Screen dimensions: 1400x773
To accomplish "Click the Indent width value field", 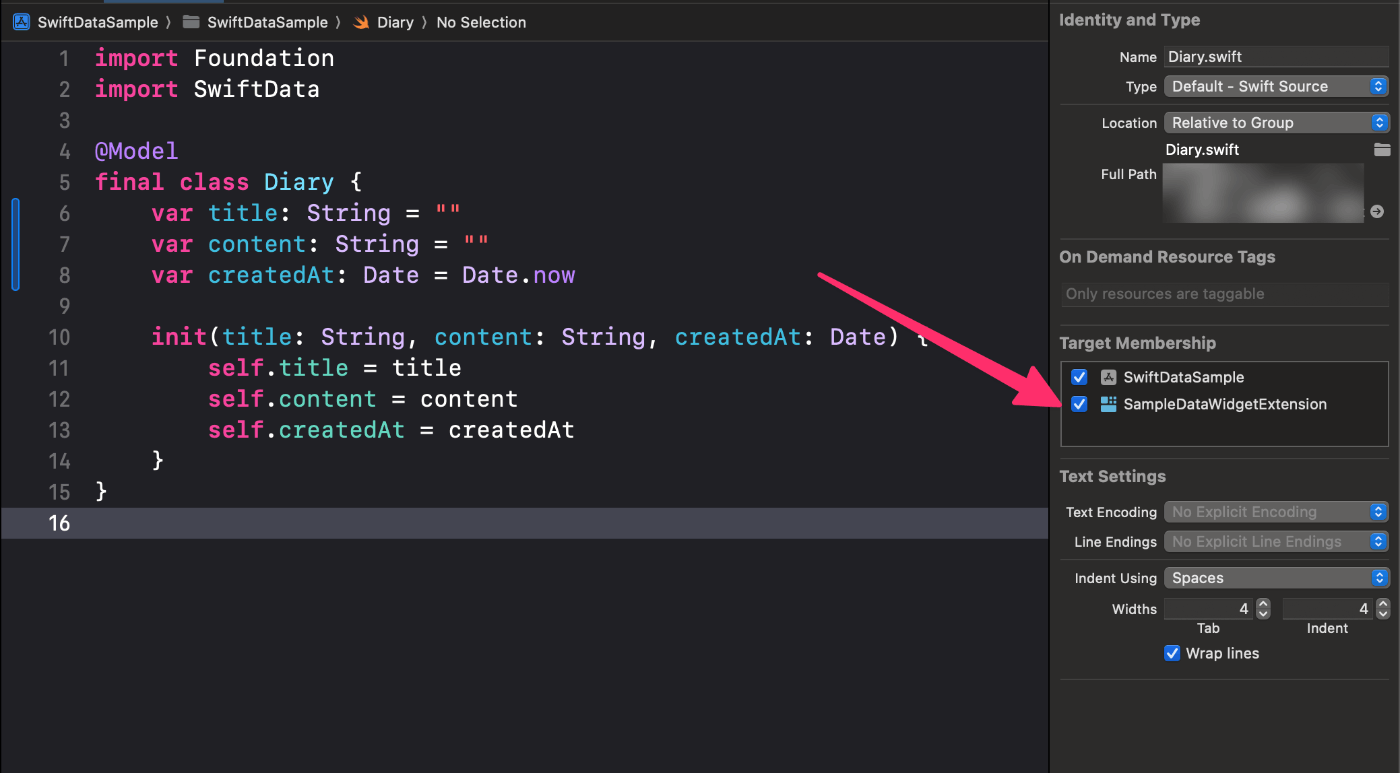I will [1328, 608].
